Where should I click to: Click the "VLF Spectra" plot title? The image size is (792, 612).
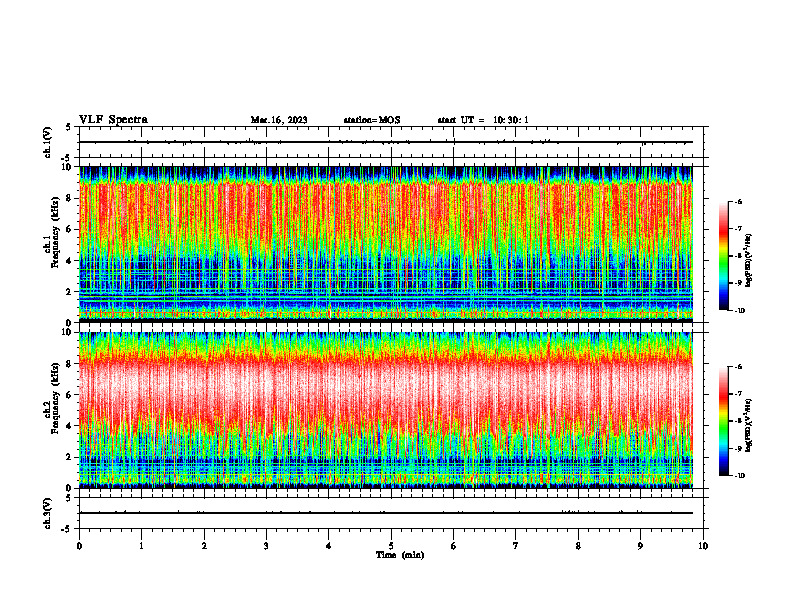coord(113,120)
